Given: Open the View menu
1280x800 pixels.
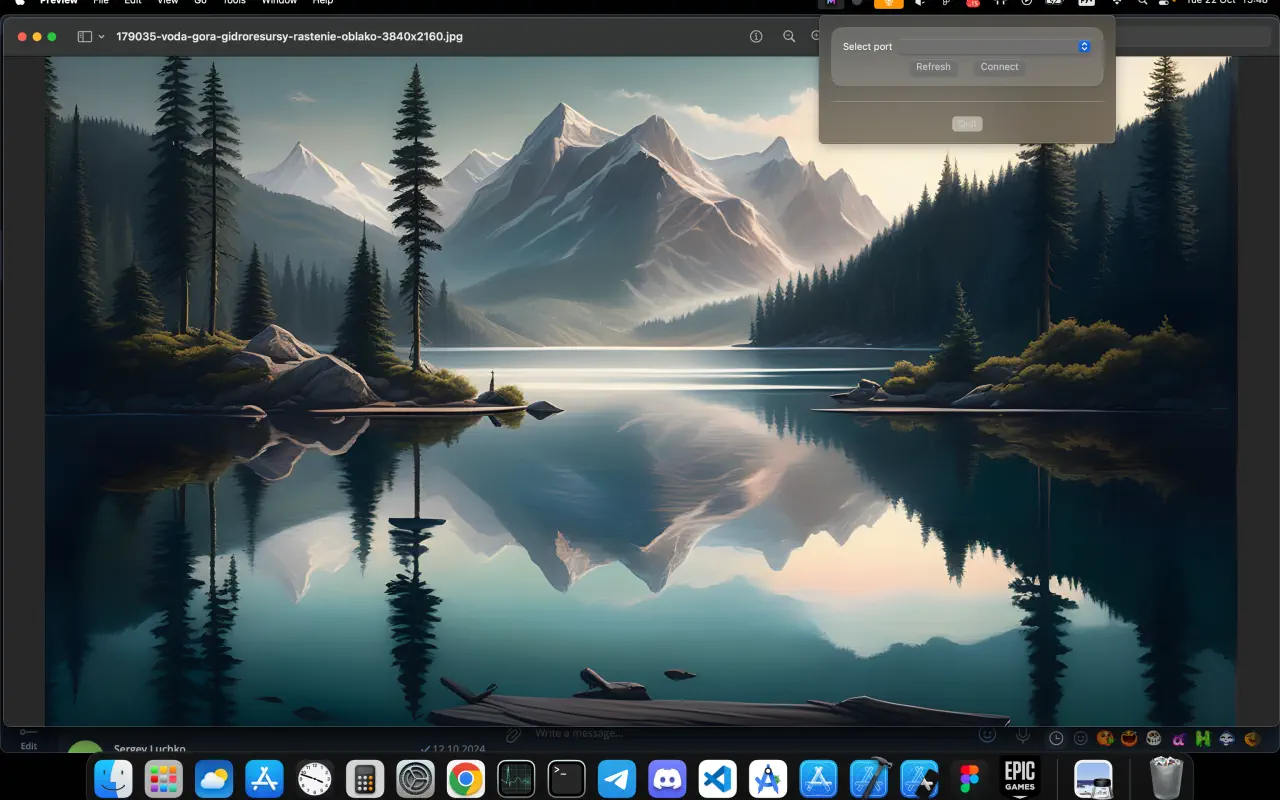Looking at the screenshot, I should pyautogui.click(x=167, y=3).
